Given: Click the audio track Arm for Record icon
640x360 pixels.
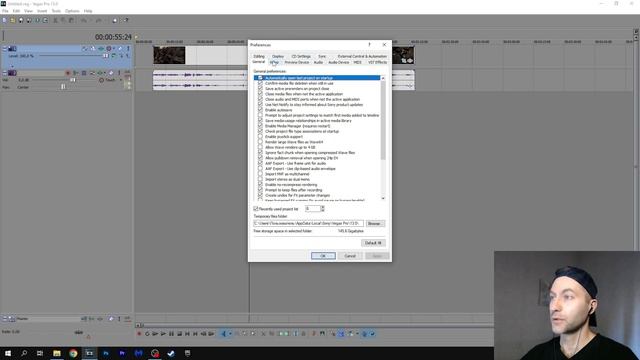Looking at the screenshot, I should (68, 73).
